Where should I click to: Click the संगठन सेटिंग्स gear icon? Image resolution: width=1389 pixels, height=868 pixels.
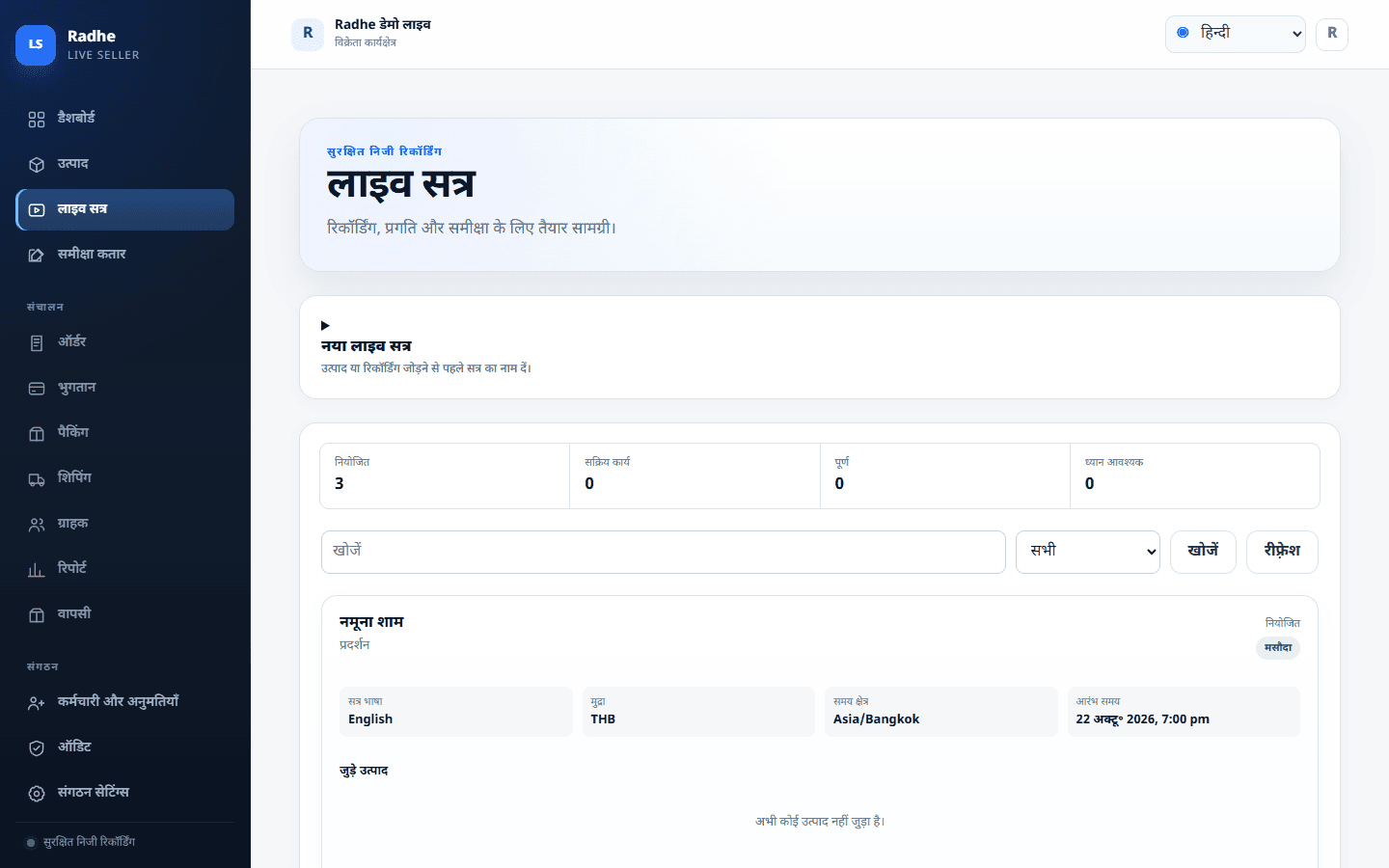37,793
